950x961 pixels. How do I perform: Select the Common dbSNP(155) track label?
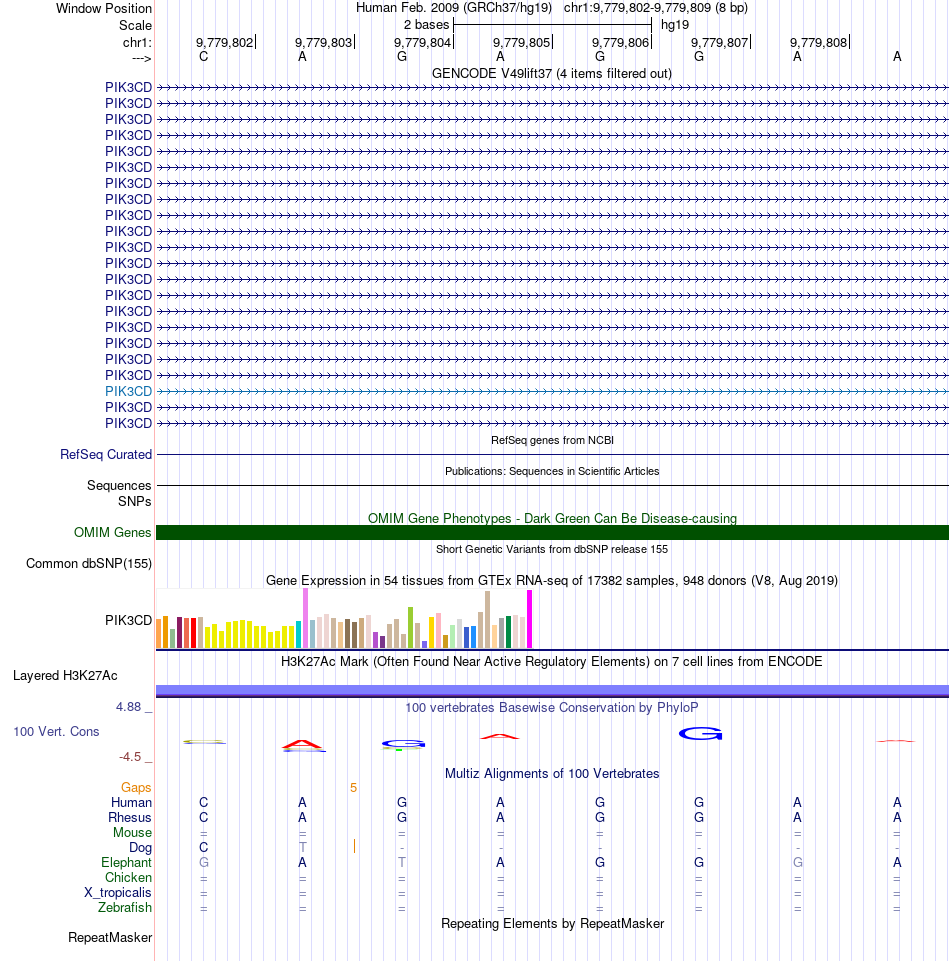pyautogui.click(x=89, y=564)
